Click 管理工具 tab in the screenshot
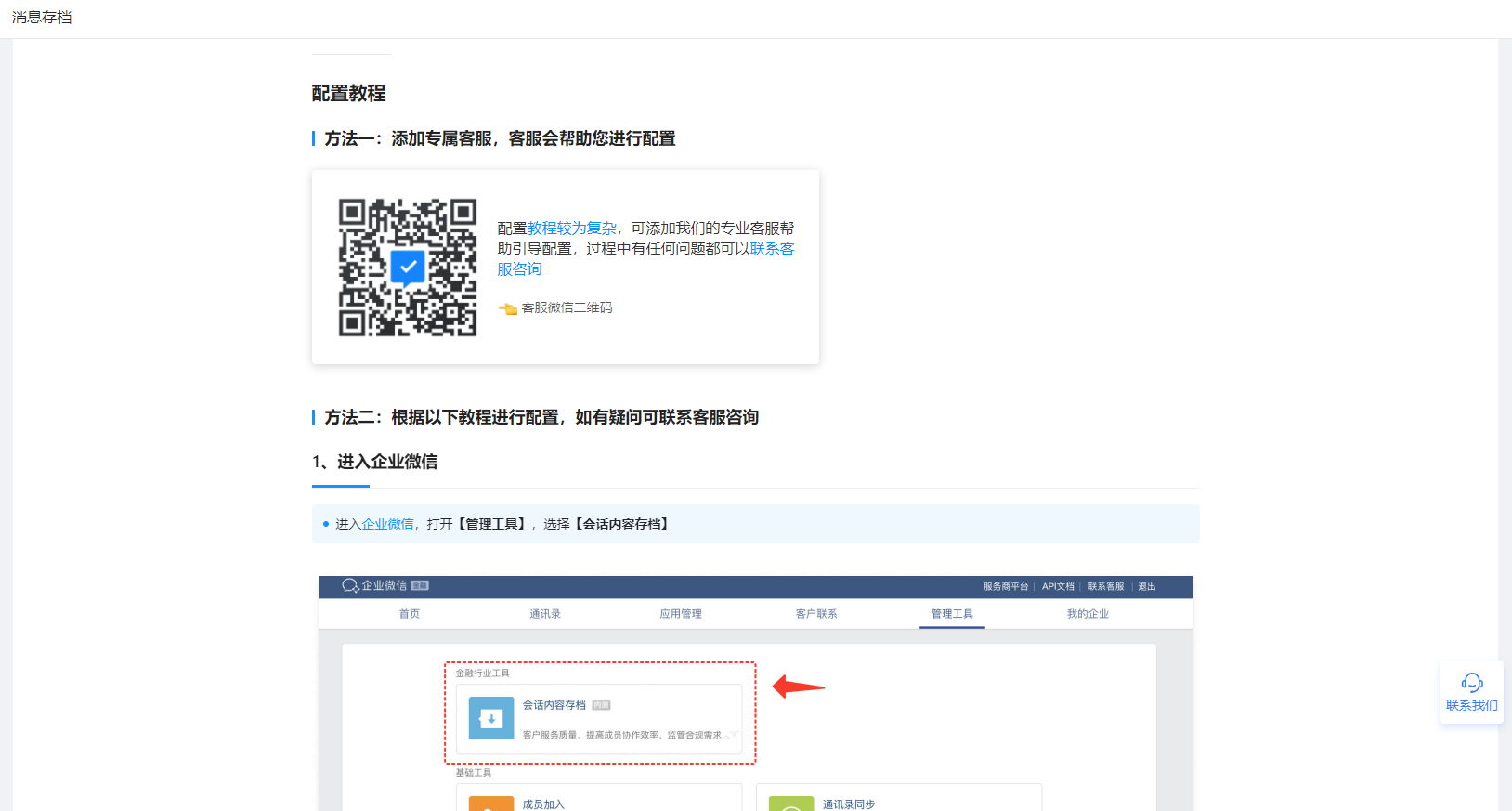The image size is (1512, 811). pos(952,614)
